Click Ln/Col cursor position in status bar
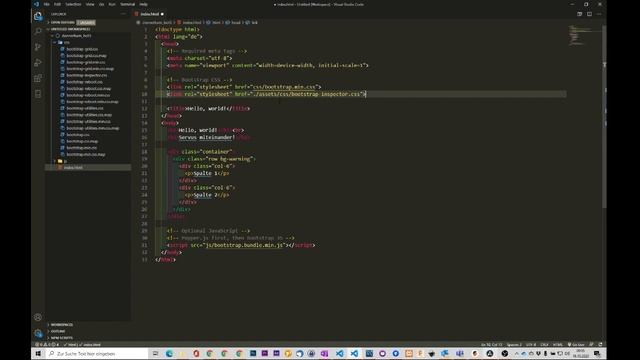This screenshot has height=360, width=640. (x=491, y=344)
